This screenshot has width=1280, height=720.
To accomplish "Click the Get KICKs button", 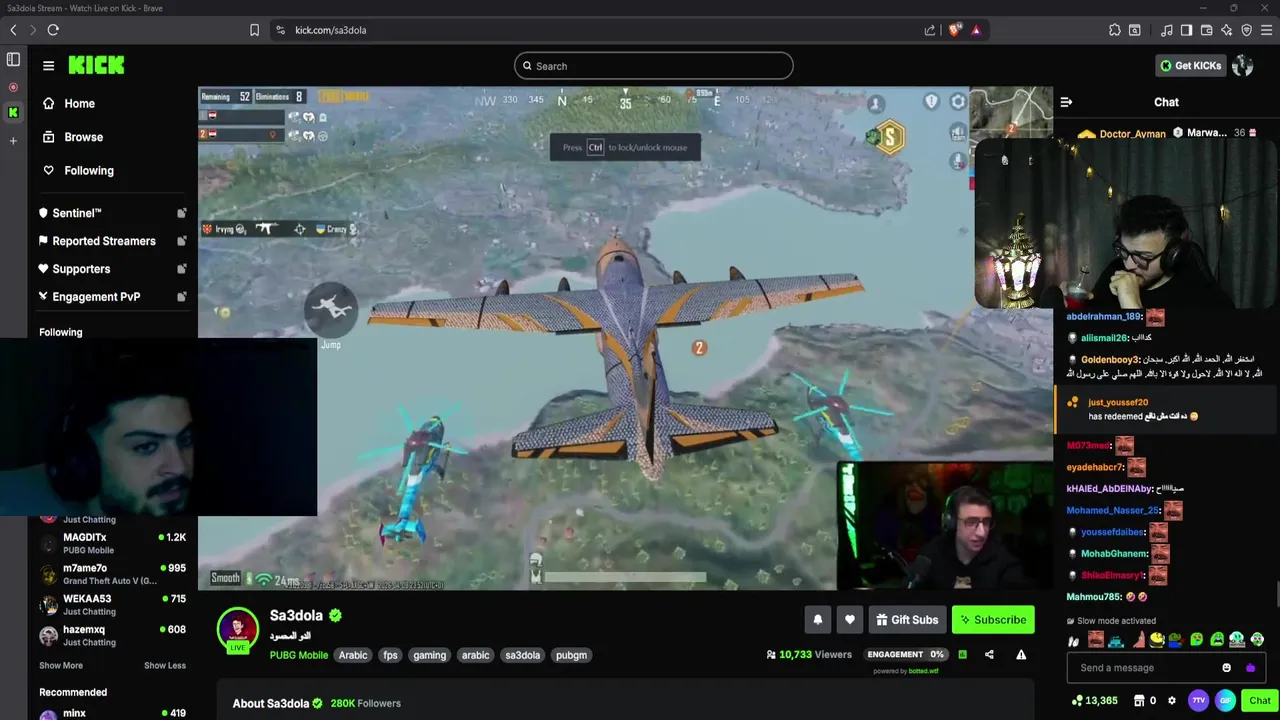I will (1190, 66).
